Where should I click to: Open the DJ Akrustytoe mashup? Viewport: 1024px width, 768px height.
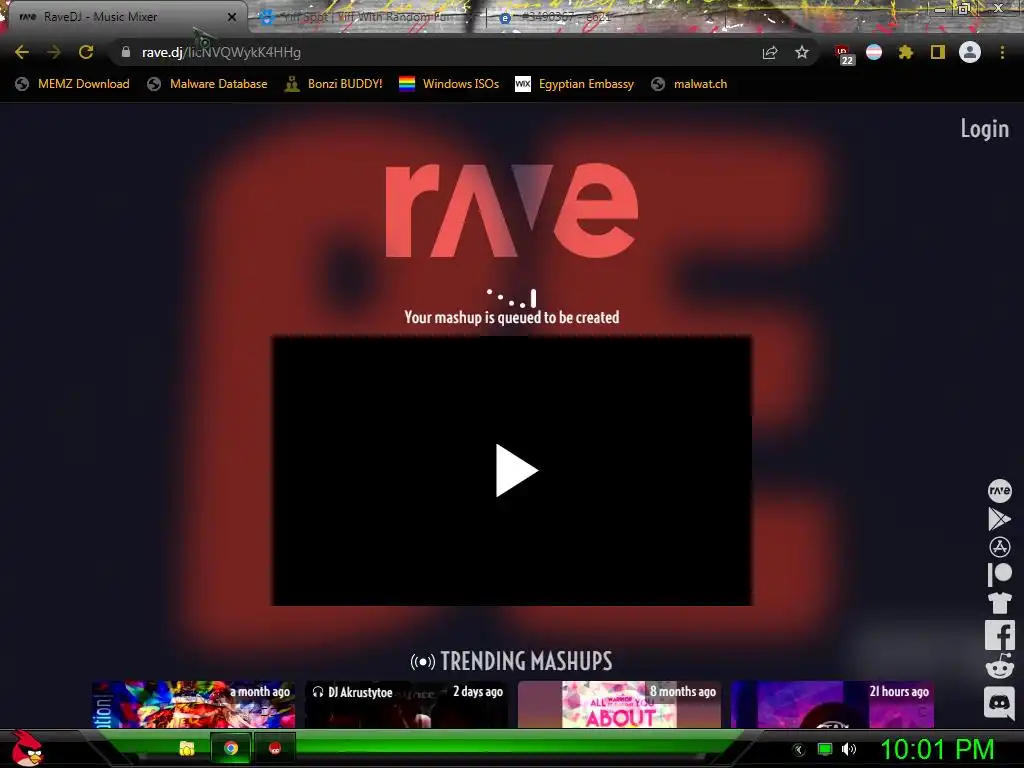pyautogui.click(x=406, y=704)
